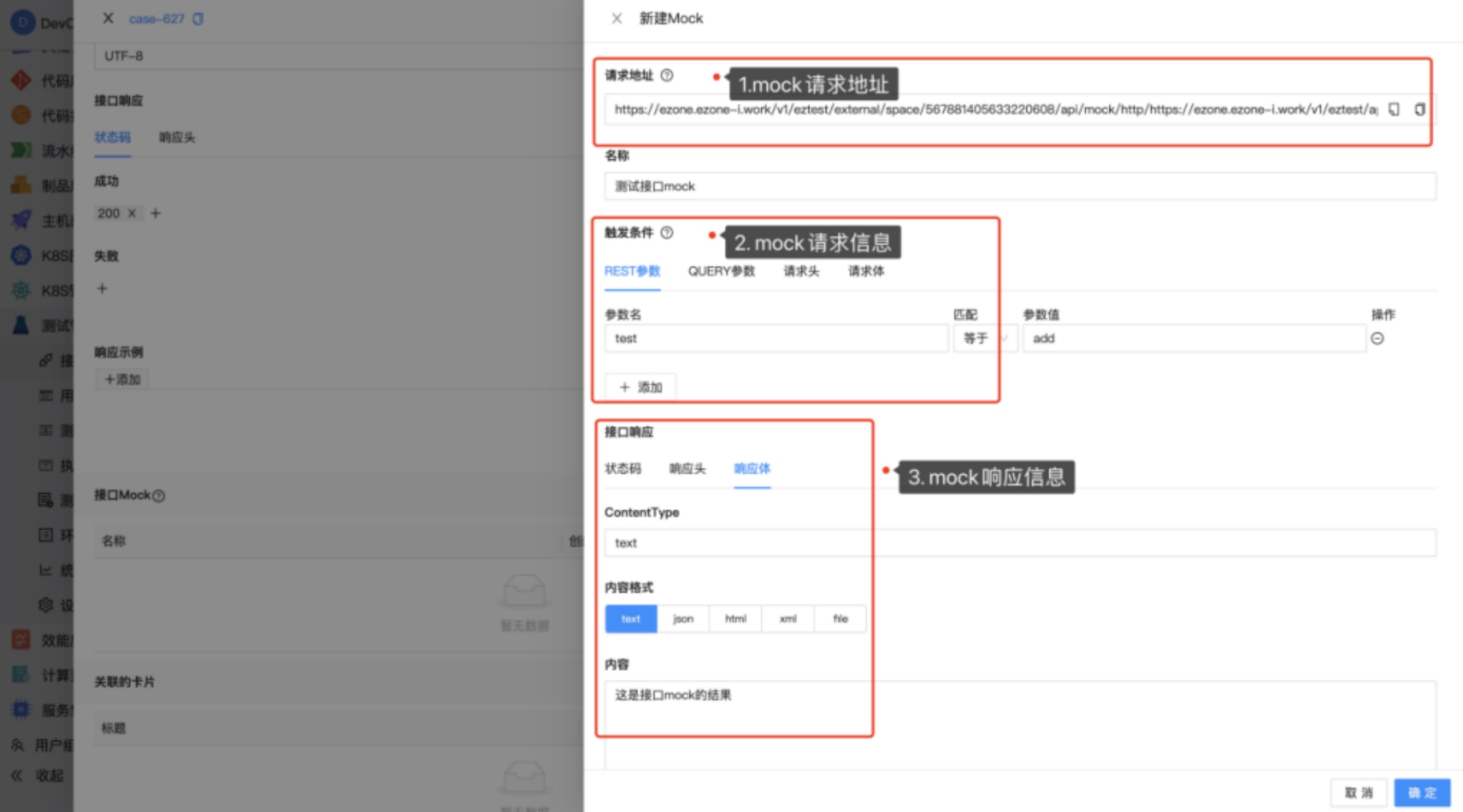The image size is (1463, 812).
Task: Select html content format option
Action: (736, 619)
